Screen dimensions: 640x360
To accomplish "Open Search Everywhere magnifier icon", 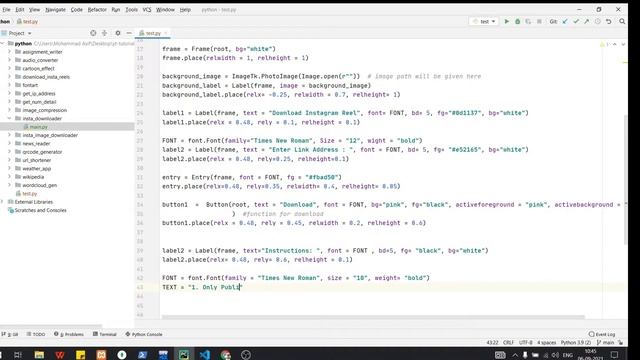I will (x=622, y=21).
